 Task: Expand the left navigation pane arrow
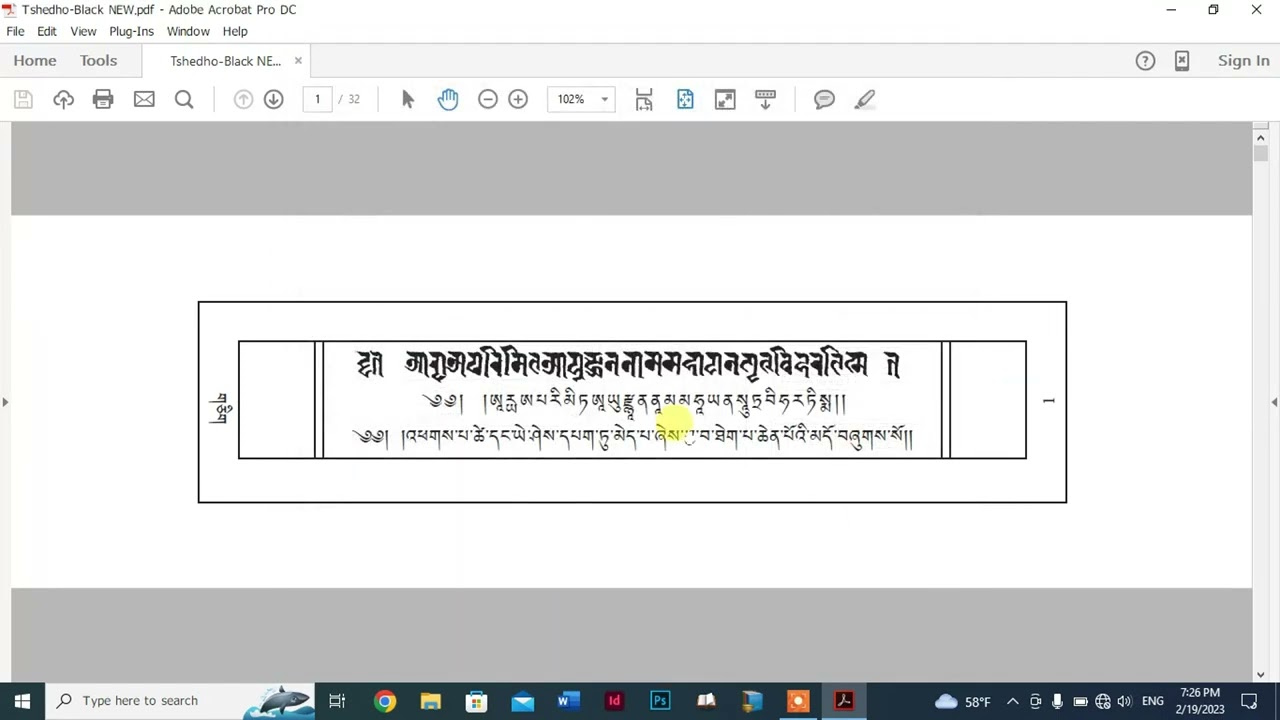pyautogui.click(x=5, y=402)
